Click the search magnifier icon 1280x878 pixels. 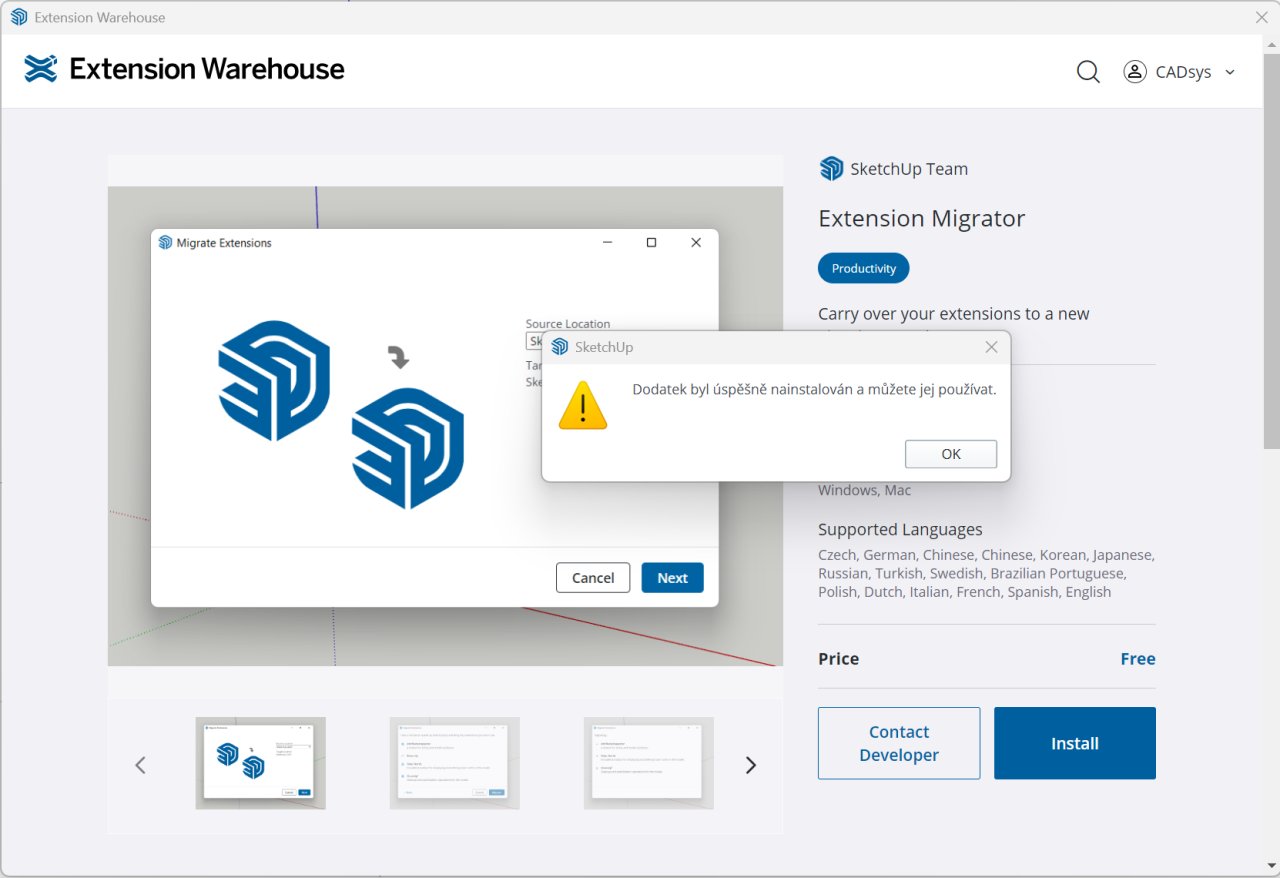(x=1088, y=72)
